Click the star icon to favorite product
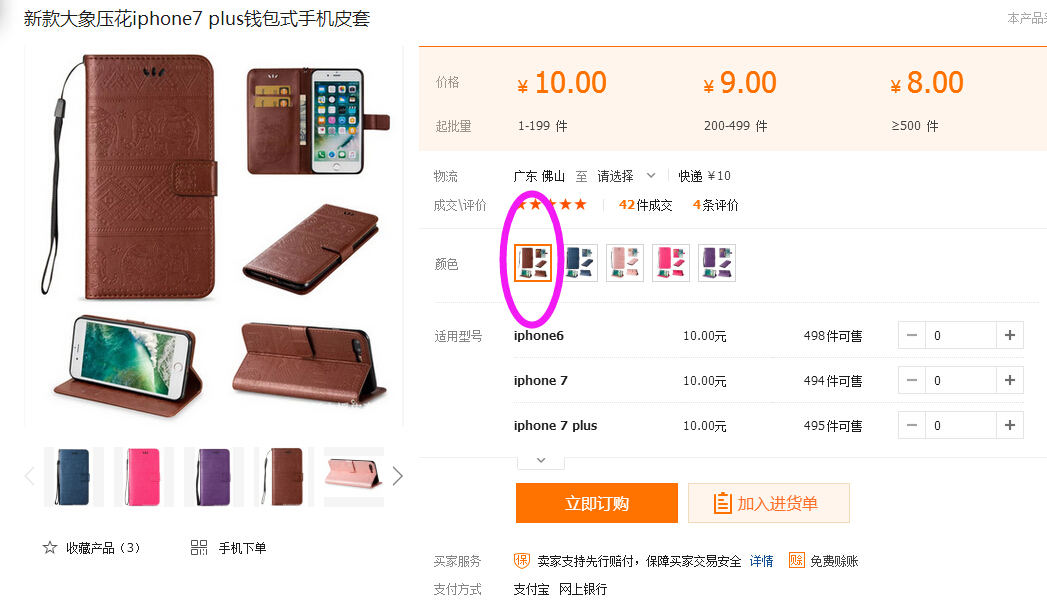The width and height of the screenshot is (1047, 615). pos(50,548)
